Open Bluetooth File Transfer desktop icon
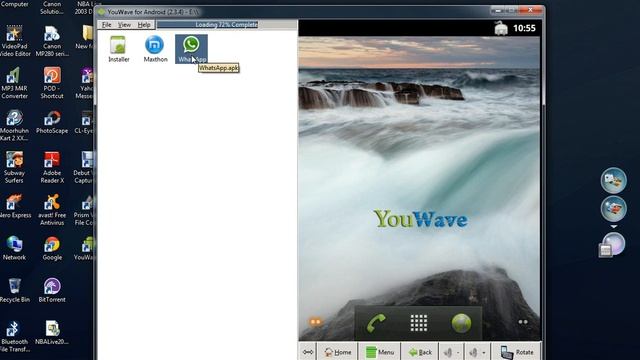 [14, 336]
